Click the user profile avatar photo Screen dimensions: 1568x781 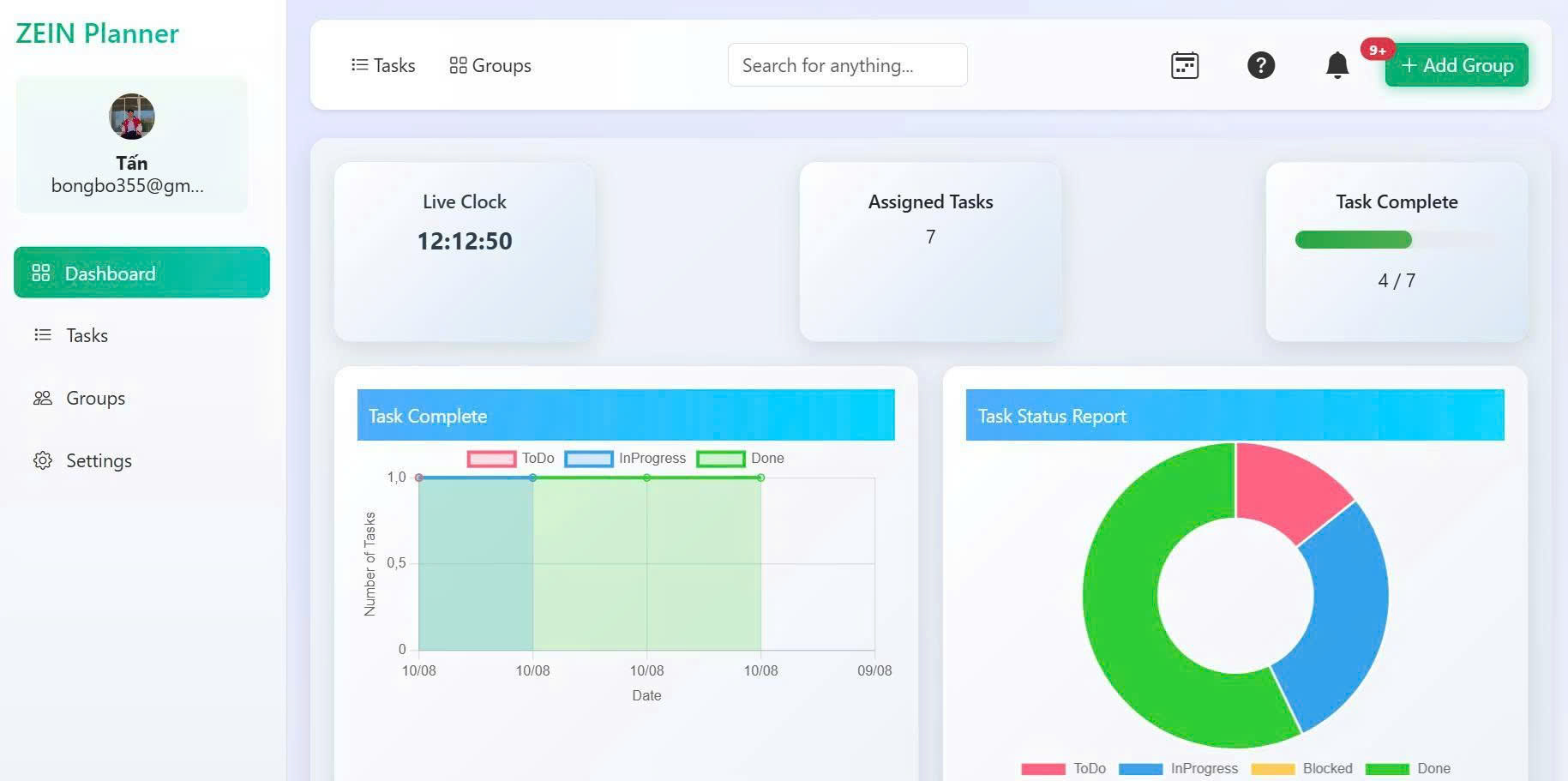coord(131,117)
